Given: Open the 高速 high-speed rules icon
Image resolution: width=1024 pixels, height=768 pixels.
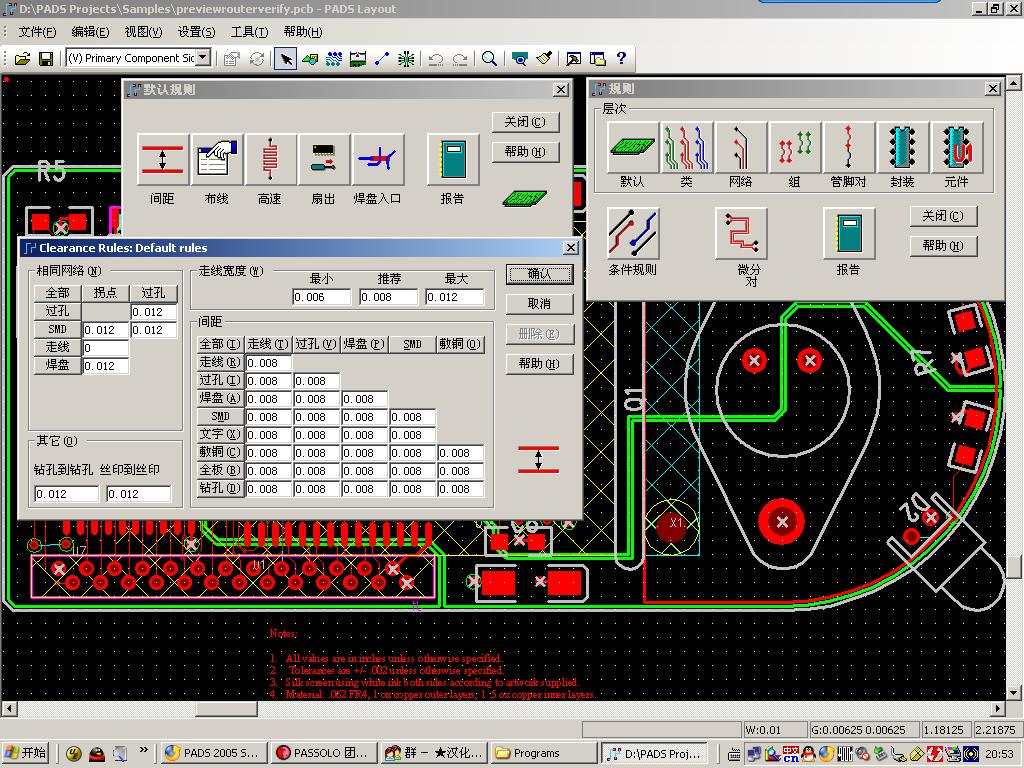Looking at the screenshot, I should pos(270,160).
